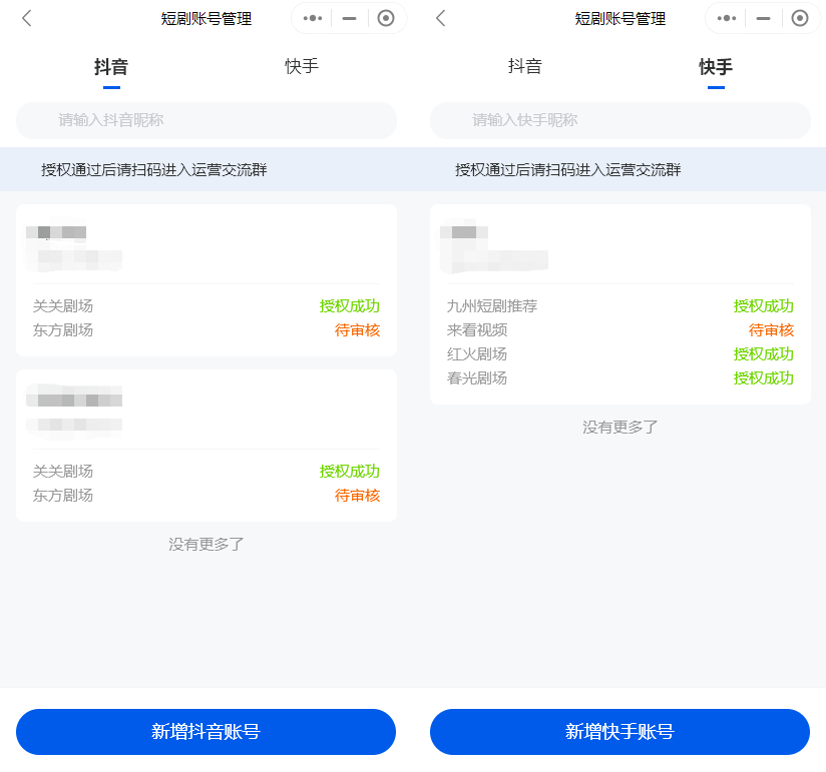Select the 红火剧场 row
Viewport: 826px width, 772px height.
pos(620,354)
